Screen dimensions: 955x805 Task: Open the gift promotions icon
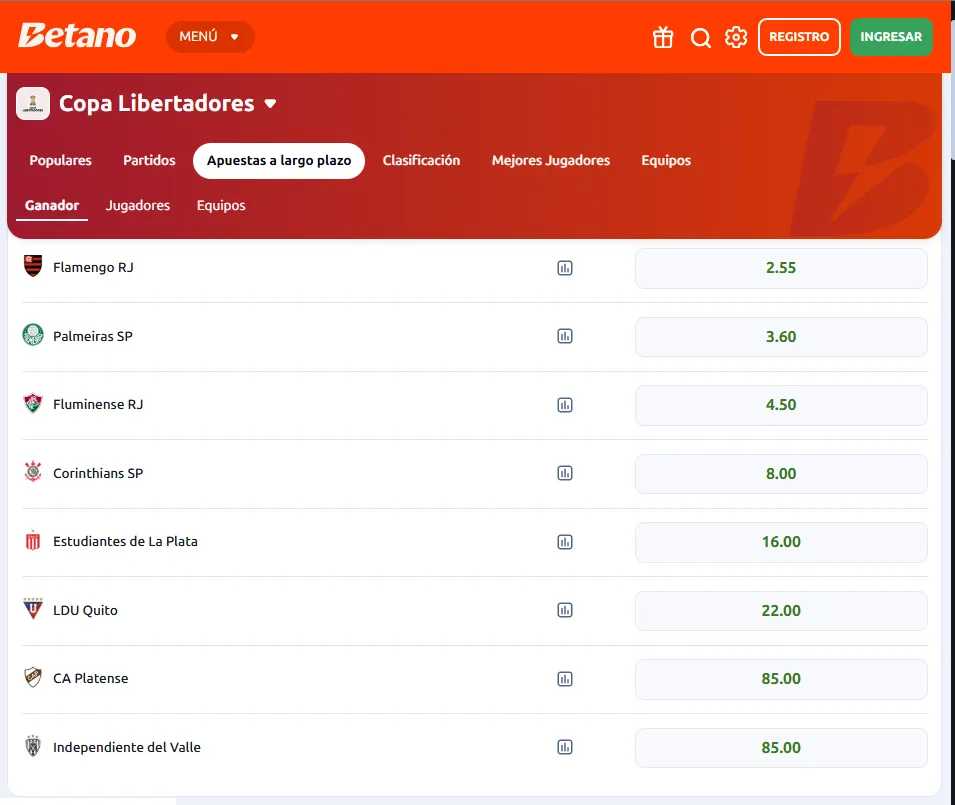click(x=663, y=37)
